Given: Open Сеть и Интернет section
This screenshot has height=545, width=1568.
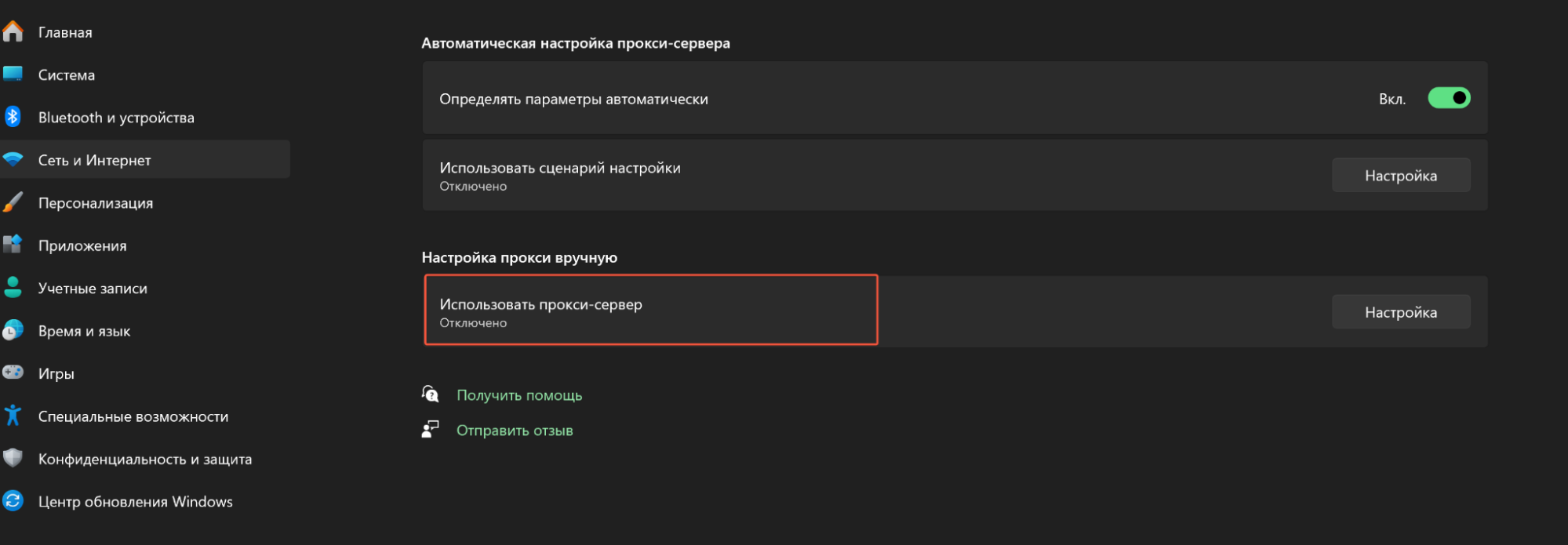Looking at the screenshot, I should tap(94, 160).
